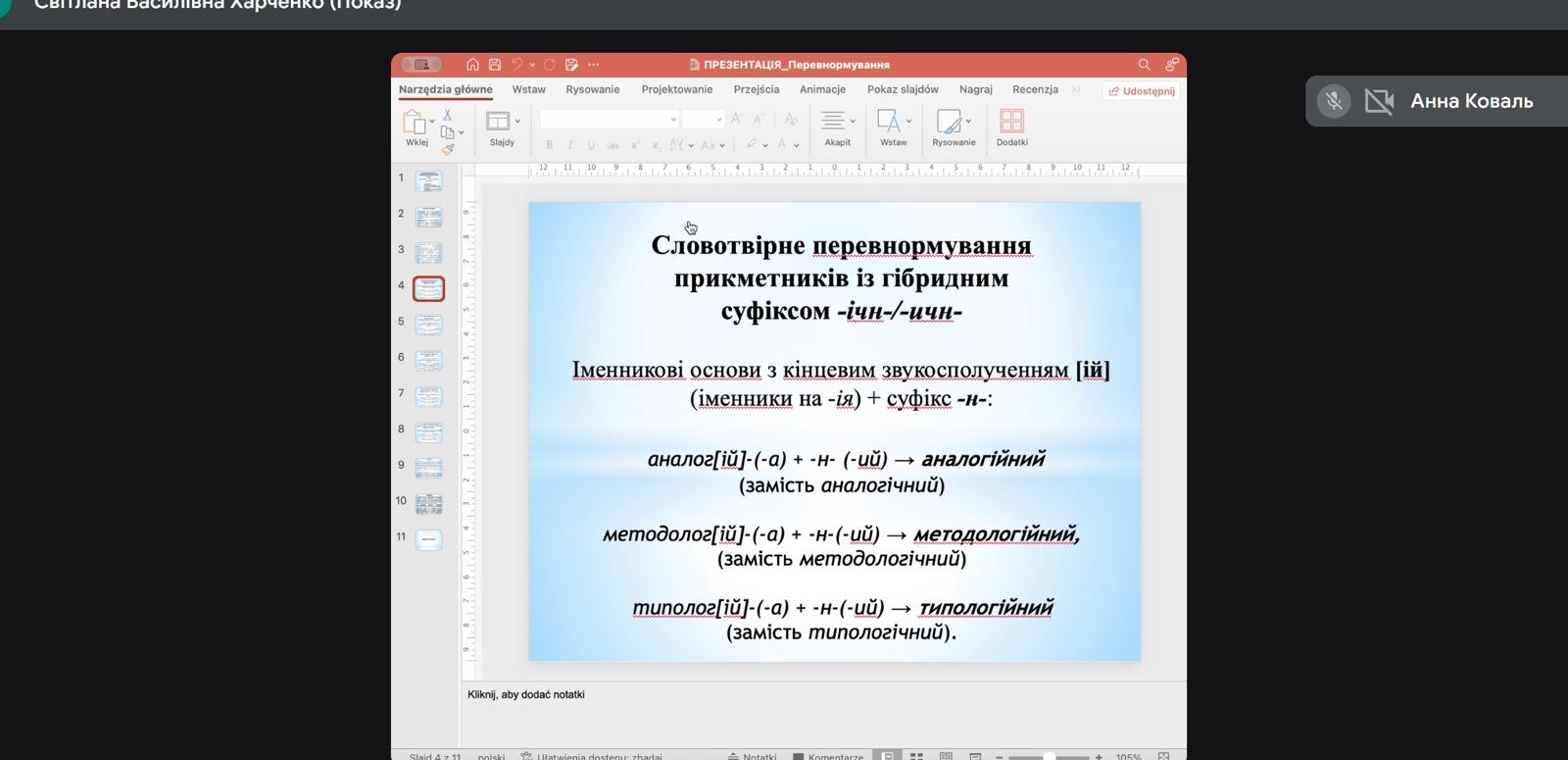The width and height of the screenshot is (1568, 760).
Task: Open the Animacje ribbon tab
Action: [x=822, y=89]
